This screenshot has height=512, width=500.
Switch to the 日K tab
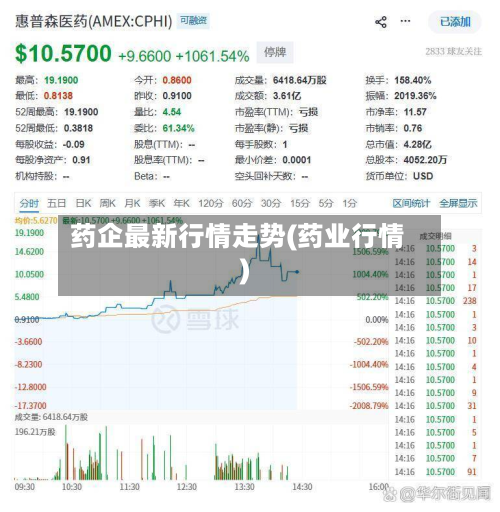point(83,203)
